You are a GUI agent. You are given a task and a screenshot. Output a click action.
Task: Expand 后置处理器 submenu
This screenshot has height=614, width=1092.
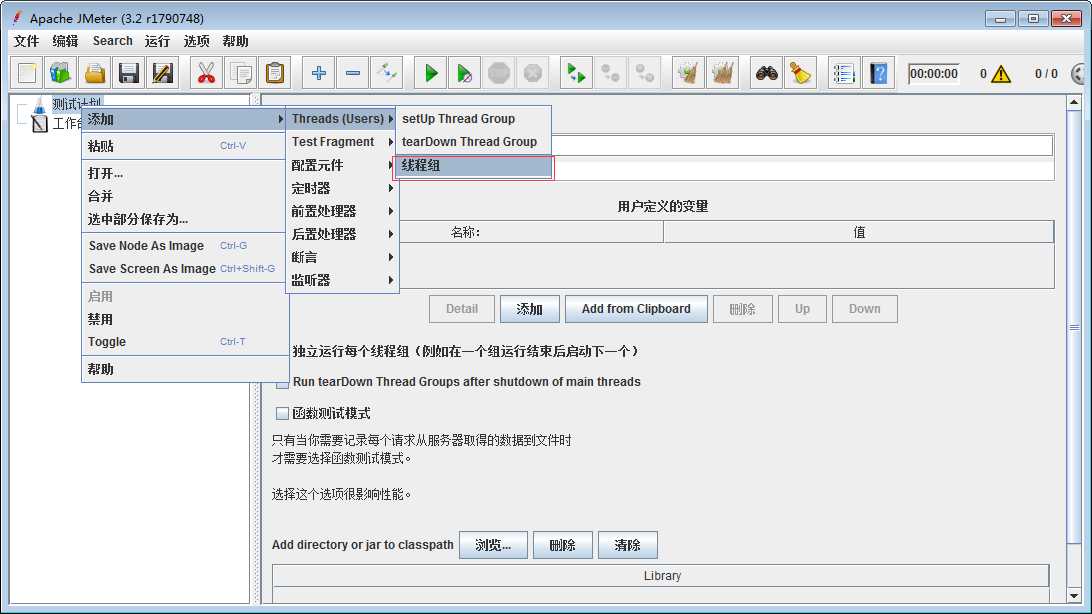pos(341,234)
